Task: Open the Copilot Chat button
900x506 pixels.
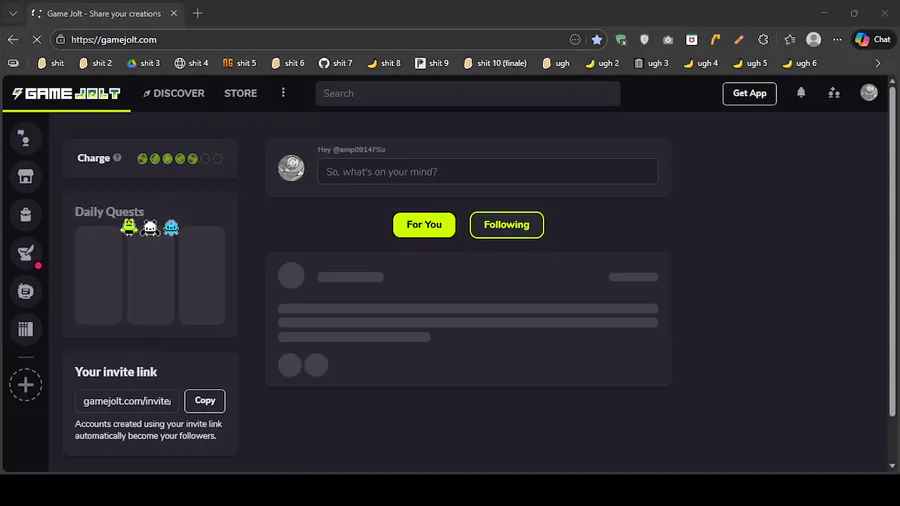Action: (x=874, y=40)
